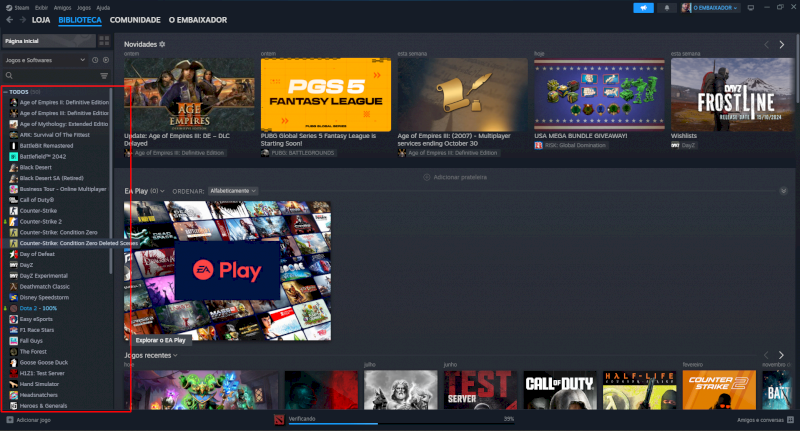The height and width of the screenshot is (431, 800).
Task: Open PGS 5 Fantasy League news card
Action: [x=326, y=94]
